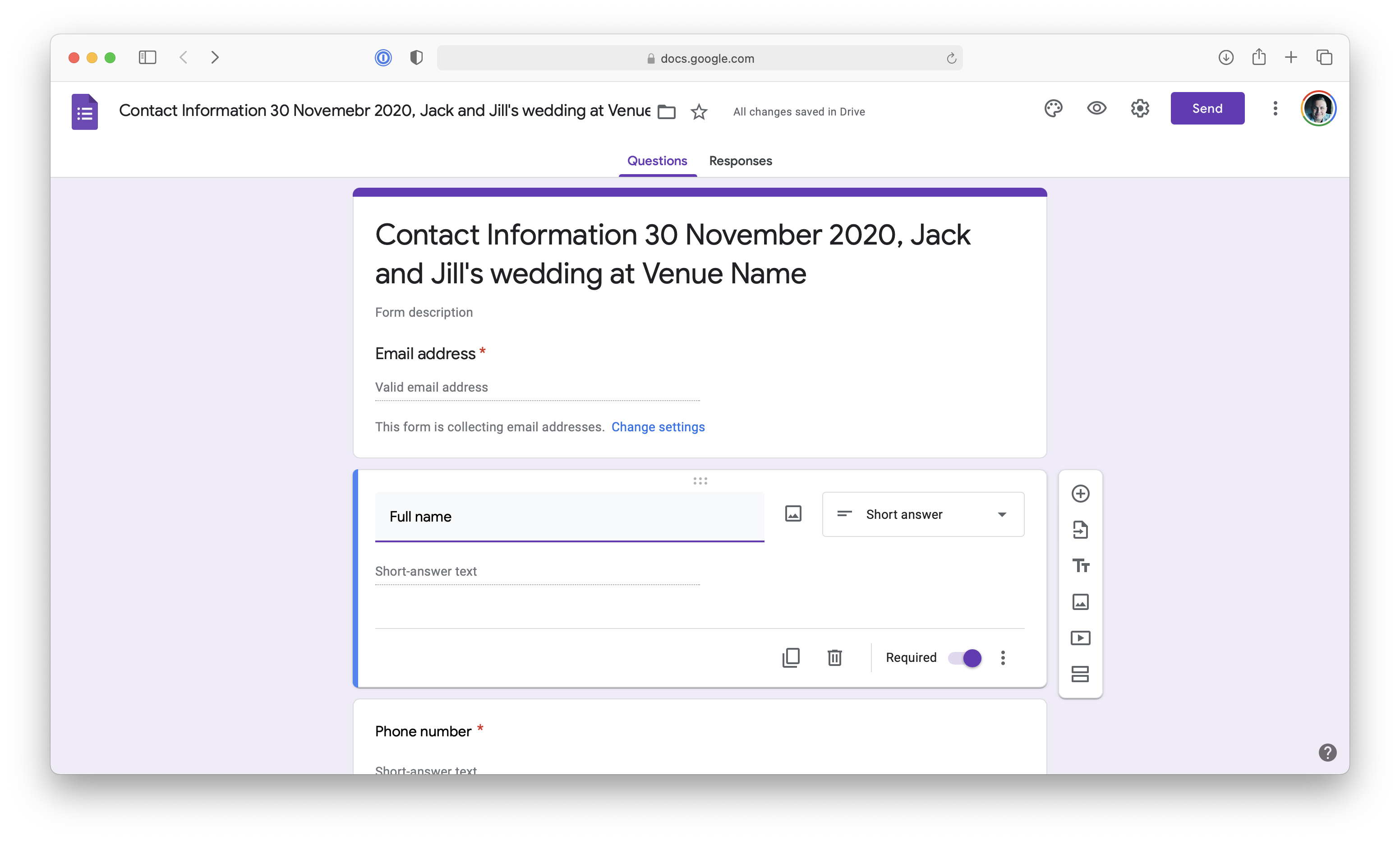Add section from the side toolbar
Viewport: 1400px width, 841px height.
pyautogui.click(x=1080, y=674)
